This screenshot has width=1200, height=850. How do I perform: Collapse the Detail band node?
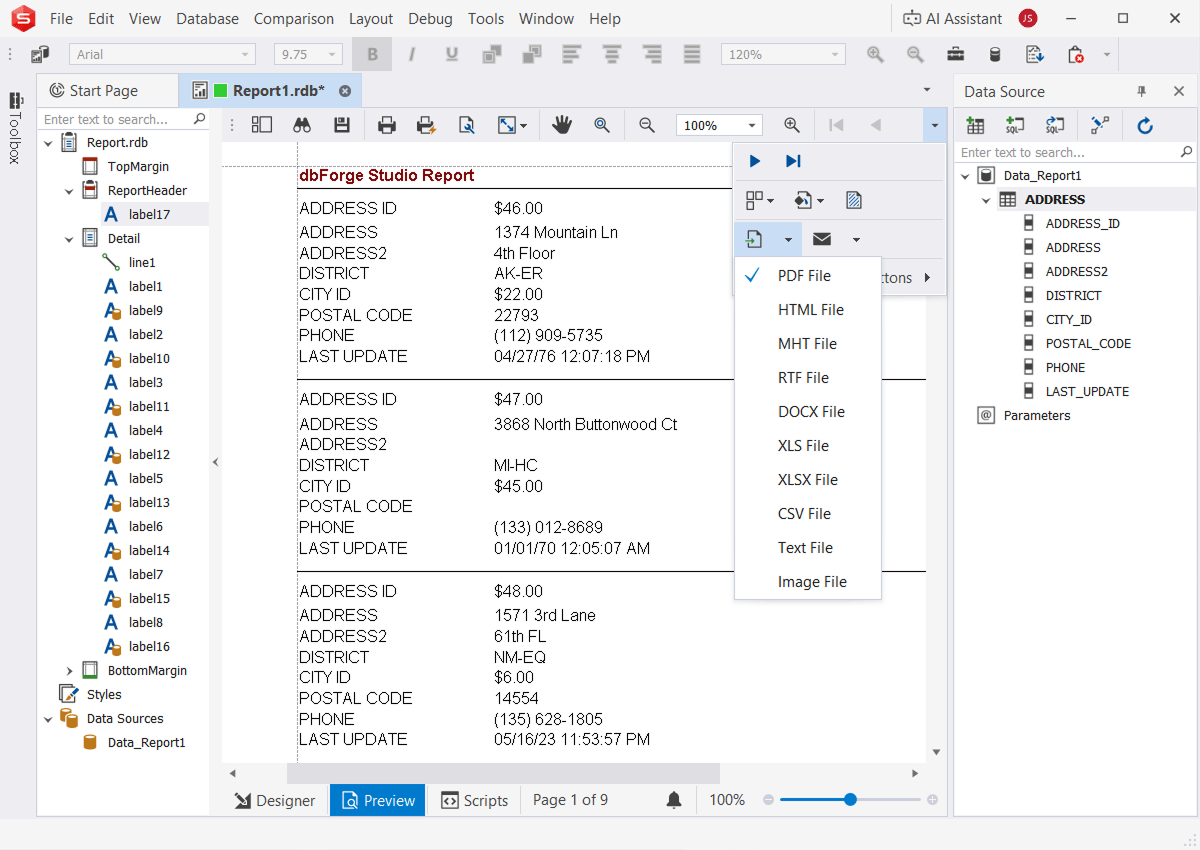pos(69,239)
